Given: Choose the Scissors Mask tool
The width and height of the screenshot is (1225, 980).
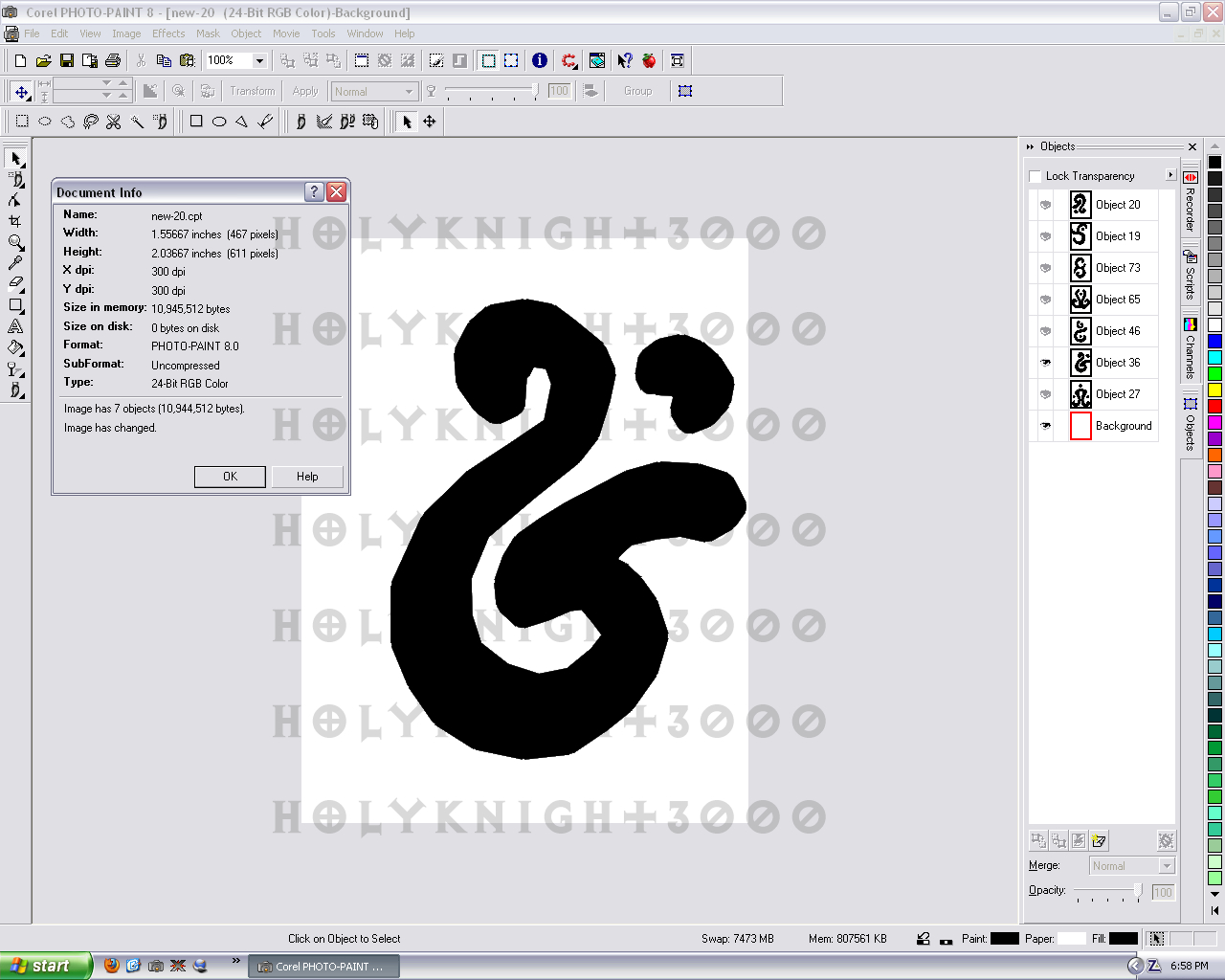Looking at the screenshot, I should [x=114, y=122].
